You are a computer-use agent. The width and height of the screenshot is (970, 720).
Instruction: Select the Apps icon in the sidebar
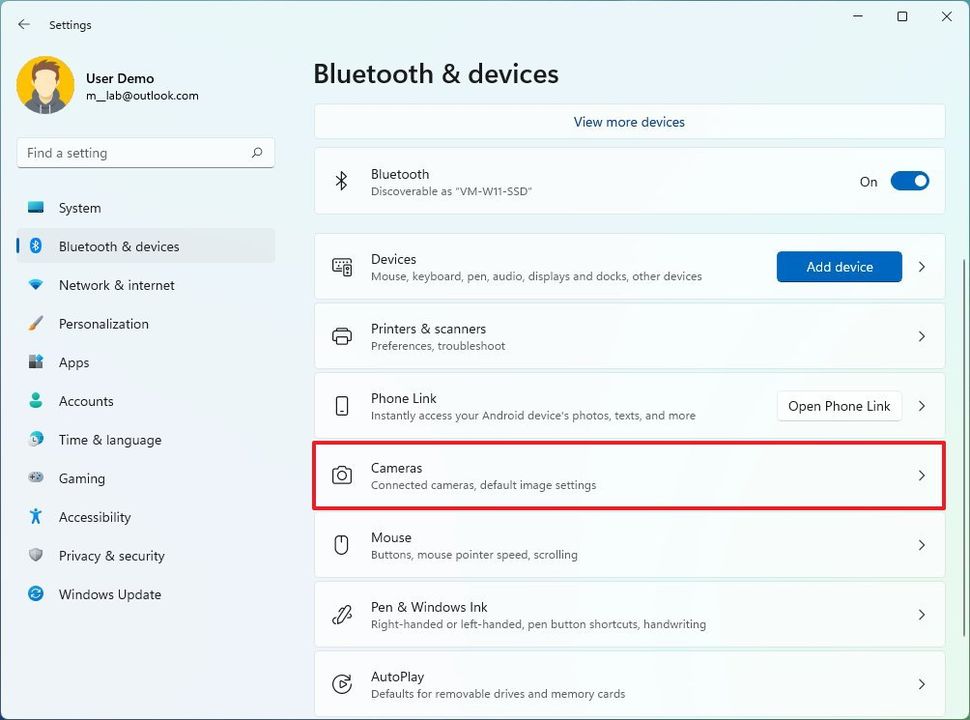pyautogui.click(x=37, y=362)
